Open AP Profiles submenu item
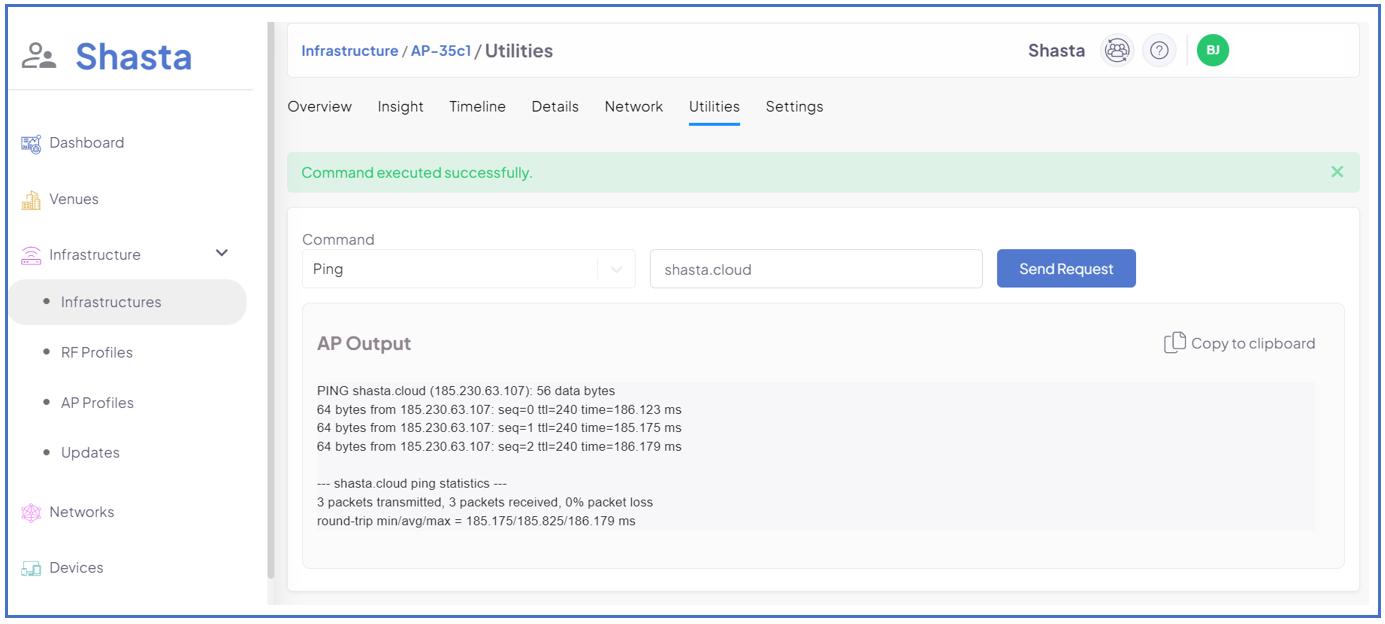 (x=97, y=402)
